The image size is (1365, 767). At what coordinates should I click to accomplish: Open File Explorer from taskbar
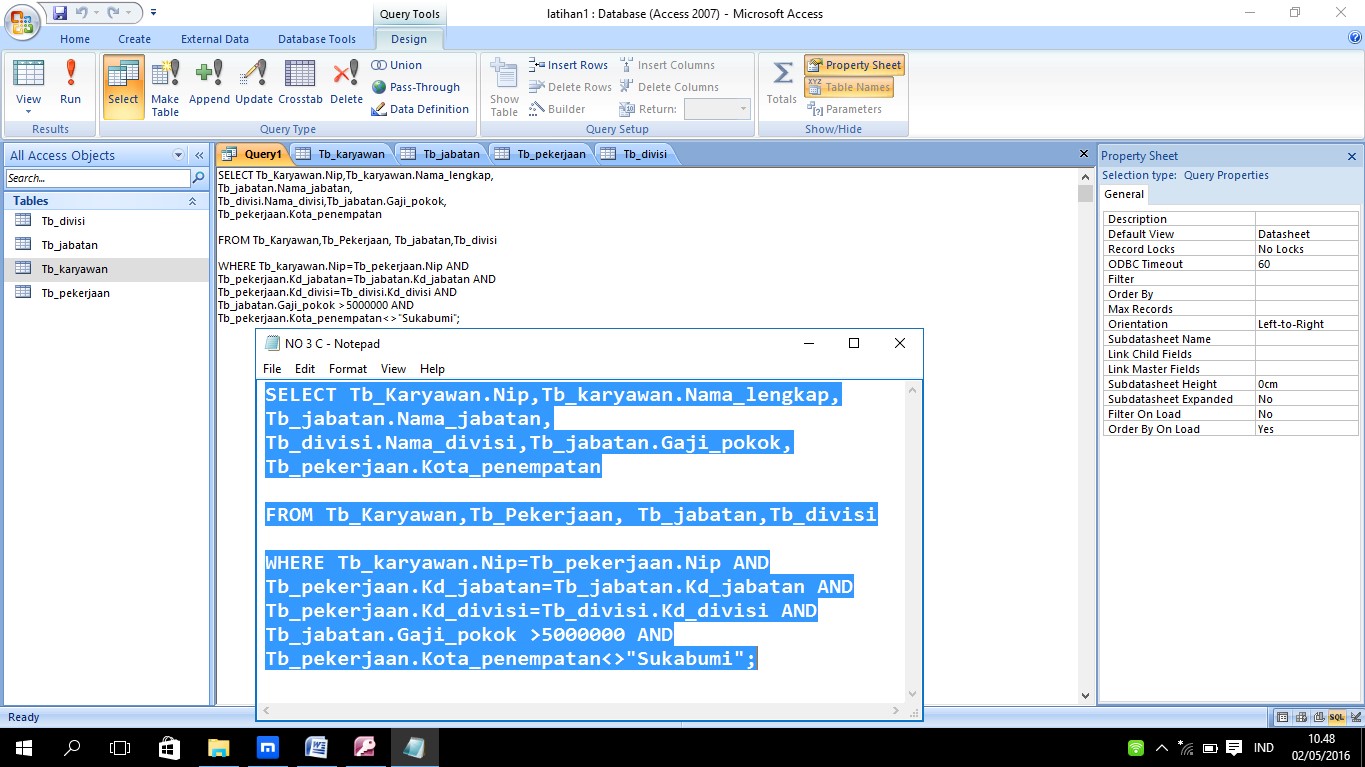tap(218, 747)
